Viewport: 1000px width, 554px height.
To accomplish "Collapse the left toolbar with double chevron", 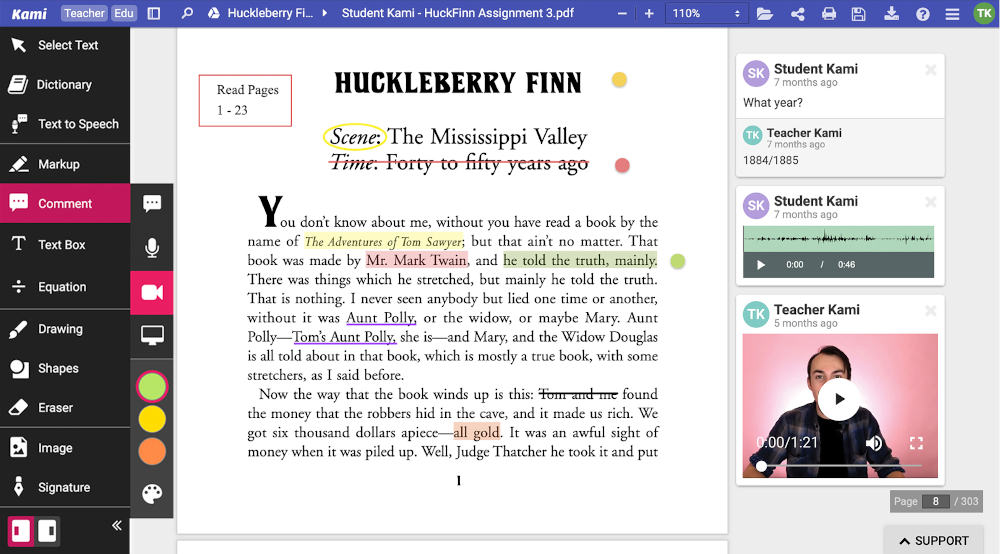I will pyautogui.click(x=117, y=525).
